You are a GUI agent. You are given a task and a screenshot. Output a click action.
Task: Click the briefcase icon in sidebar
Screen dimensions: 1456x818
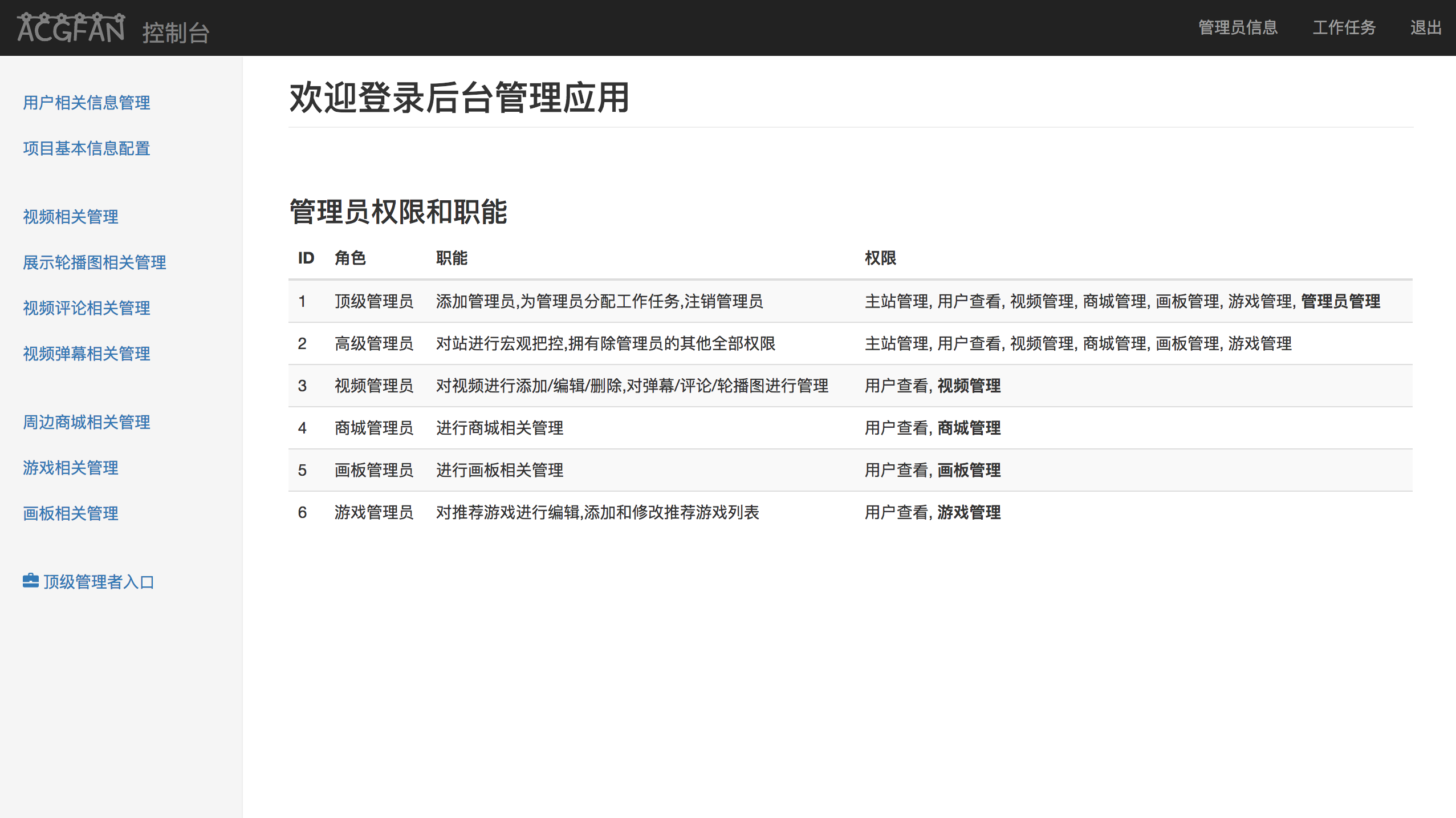30,581
